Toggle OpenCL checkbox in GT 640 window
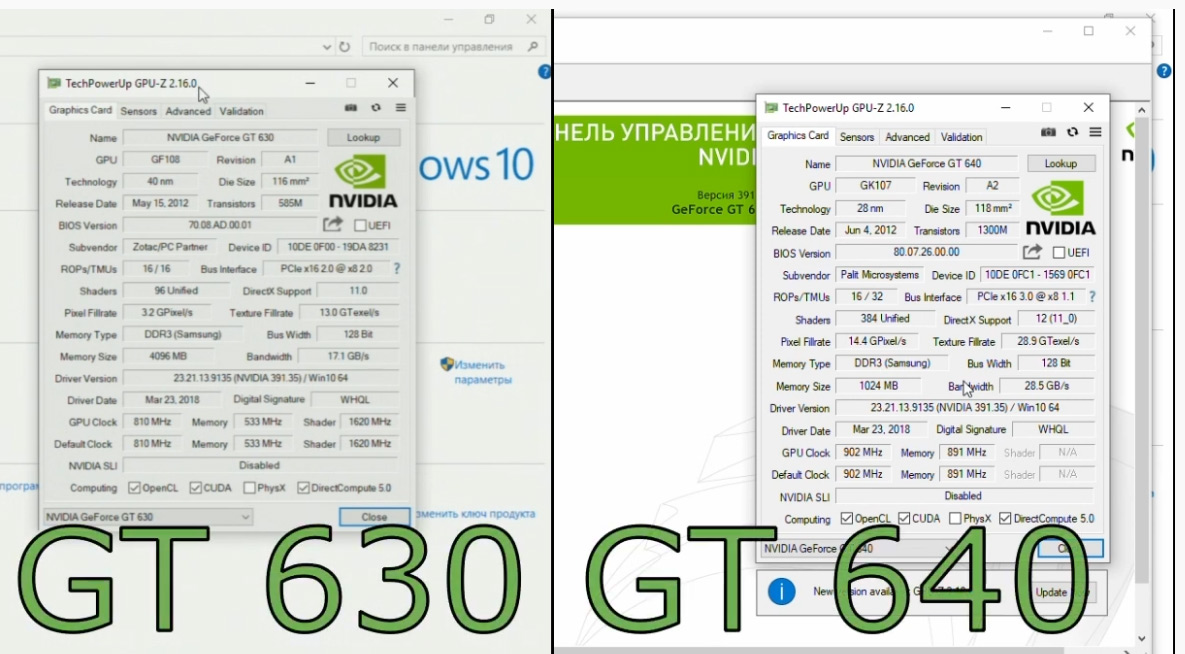 847,519
